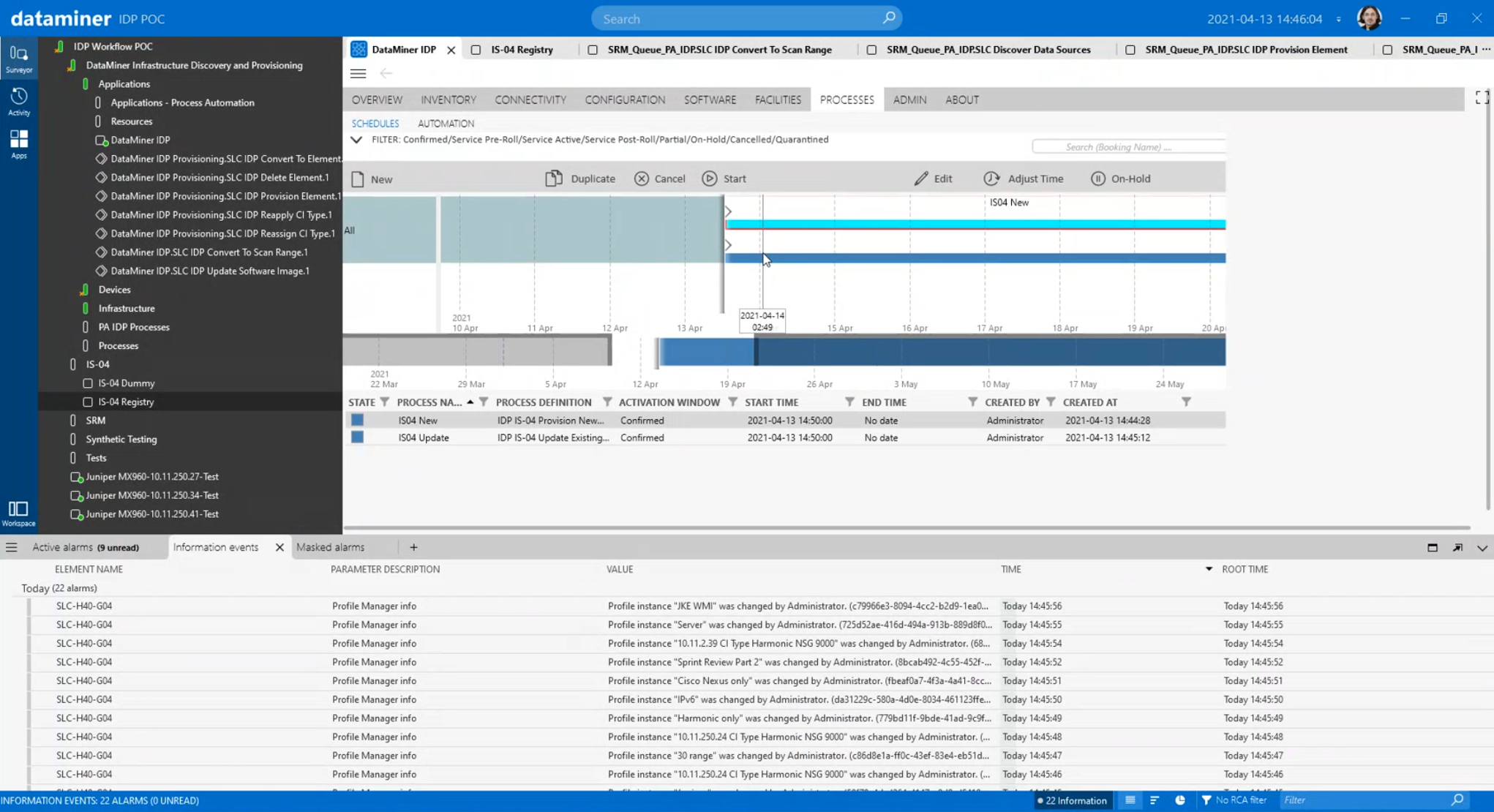The image size is (1494, 812).
Task: Expand the second timeline row arrow
Action: tap(728, 245)
